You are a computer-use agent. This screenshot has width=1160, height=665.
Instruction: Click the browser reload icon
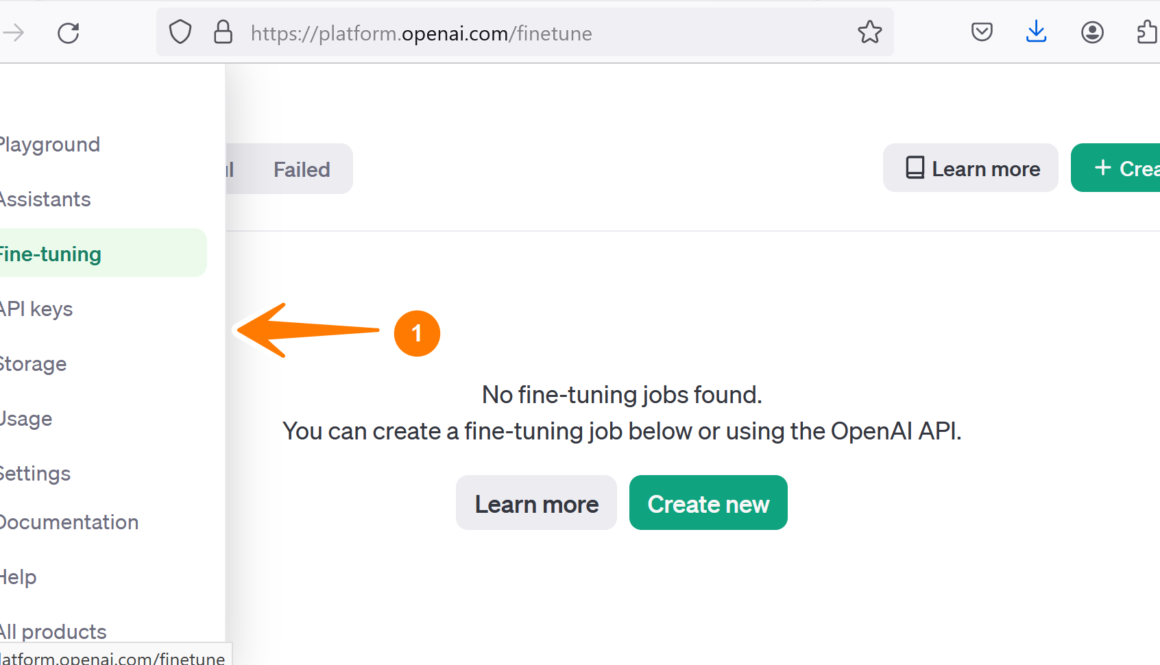68,33
